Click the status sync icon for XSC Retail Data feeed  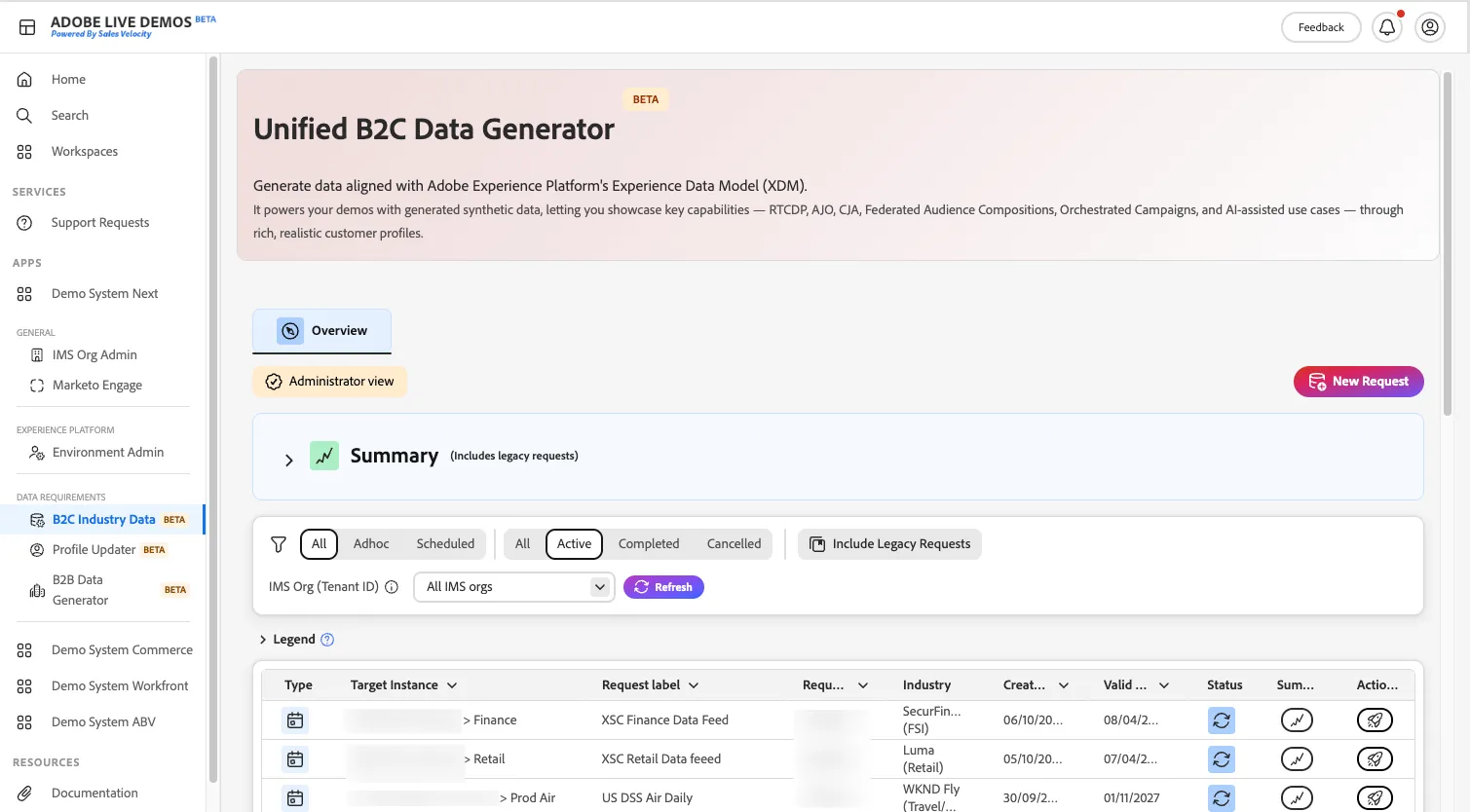coord(1222,759)
